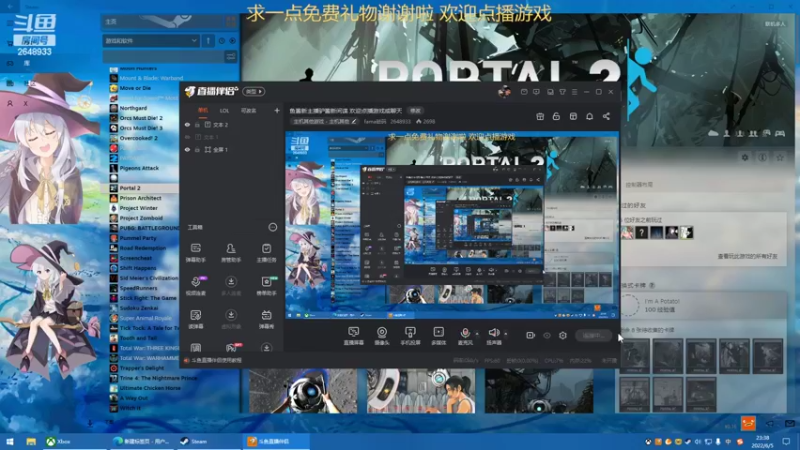Open 视频连麦 tool in toolbox
The width and height of the screenshot is (800, 450).
196,286
